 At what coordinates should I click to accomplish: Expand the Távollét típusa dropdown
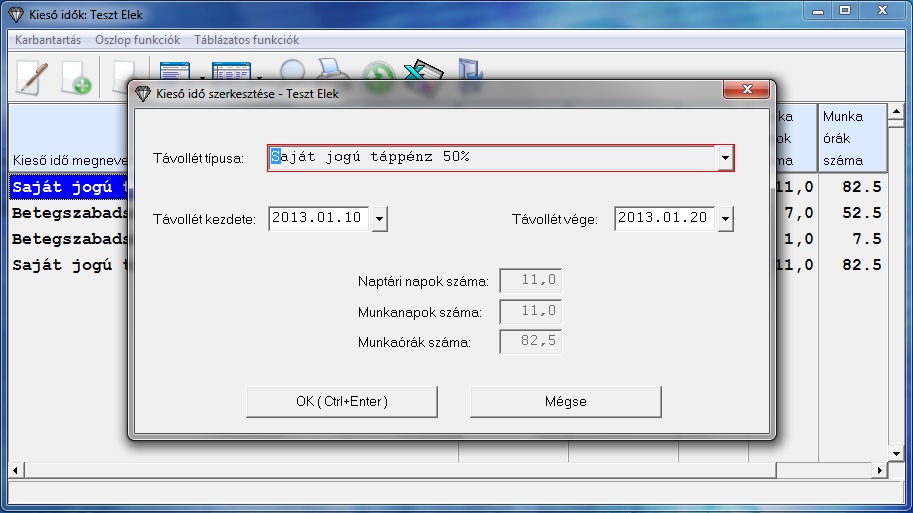coord(725,158)
